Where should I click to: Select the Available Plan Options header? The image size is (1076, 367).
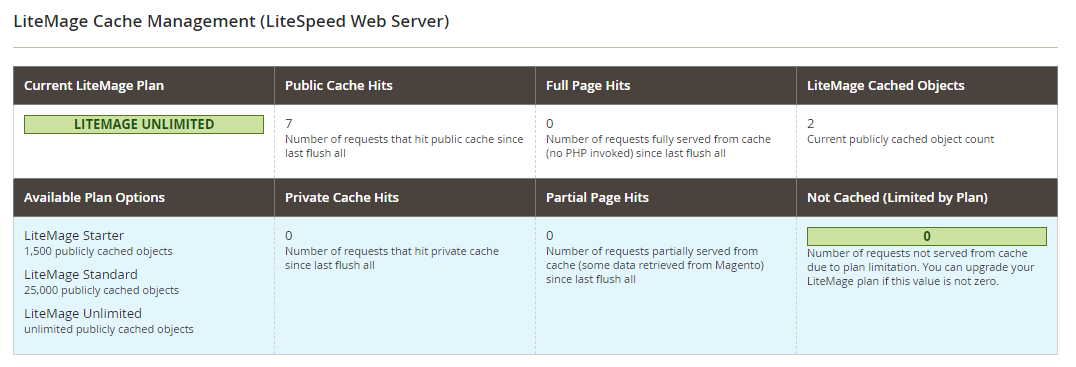95,198
